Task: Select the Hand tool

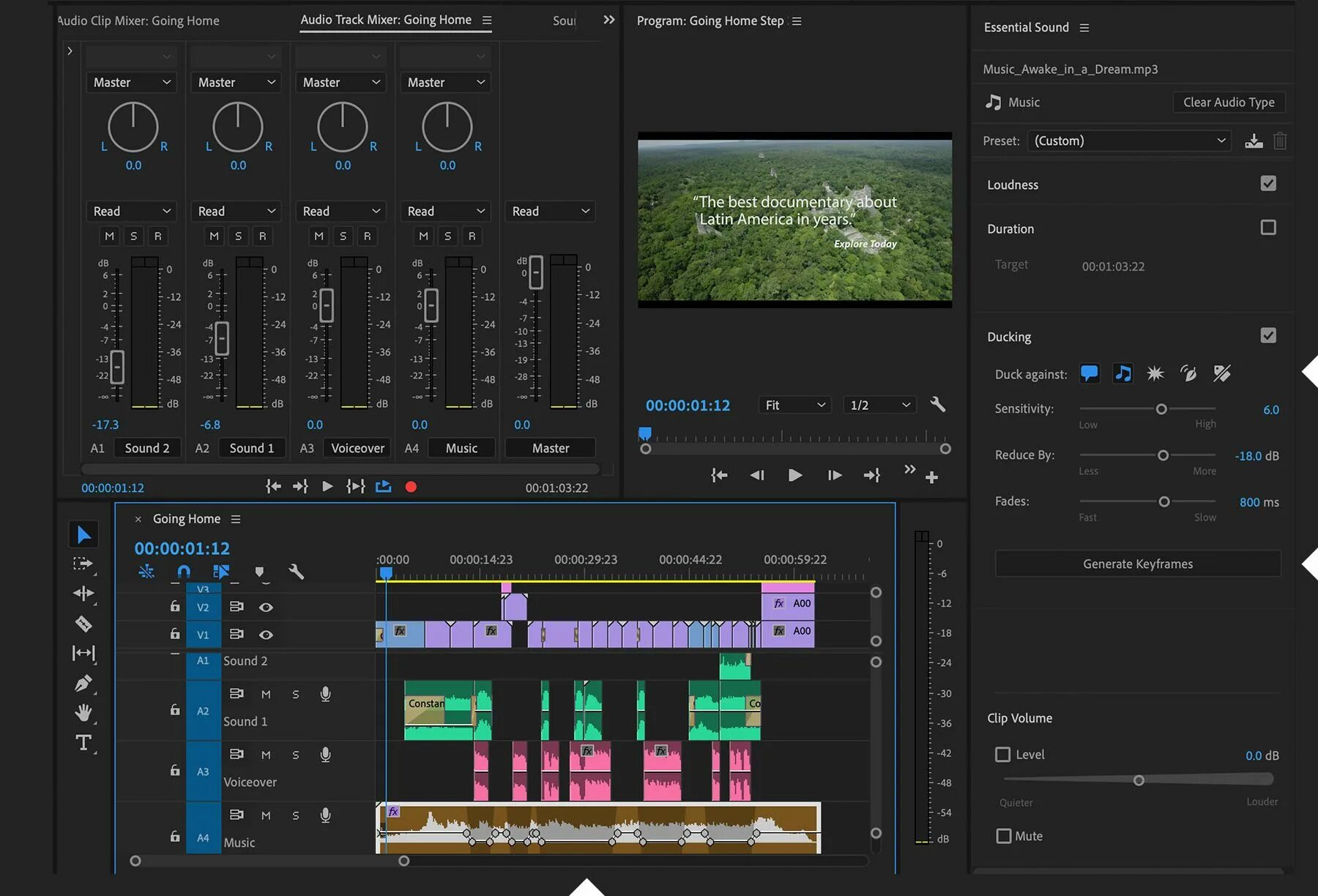Action: (x=83, y=712)
